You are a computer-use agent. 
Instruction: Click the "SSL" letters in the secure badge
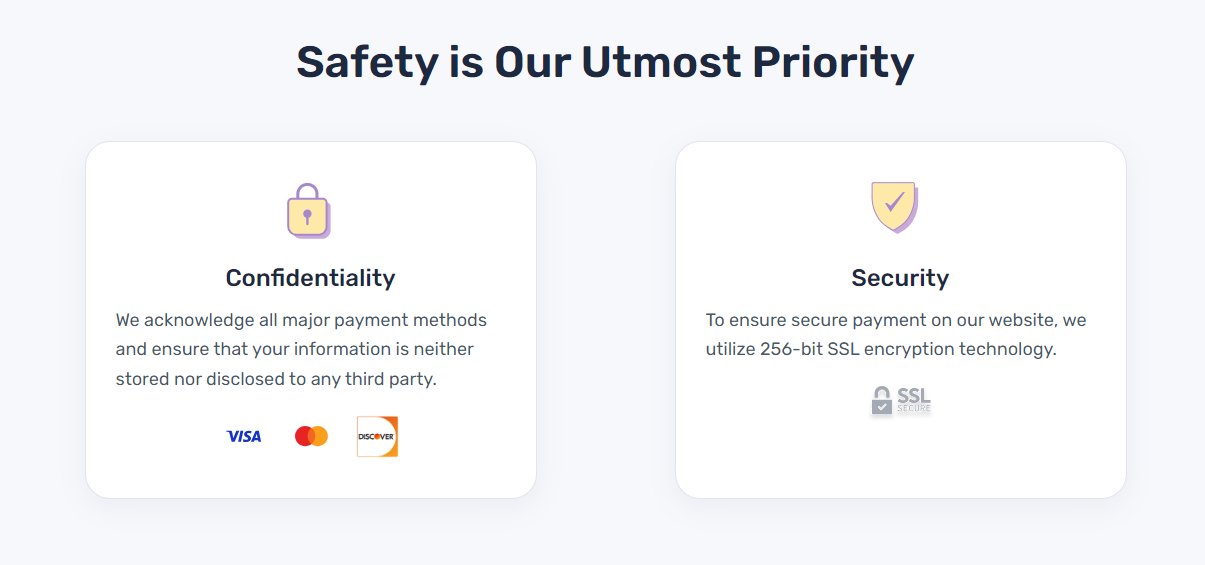point(914,395)
